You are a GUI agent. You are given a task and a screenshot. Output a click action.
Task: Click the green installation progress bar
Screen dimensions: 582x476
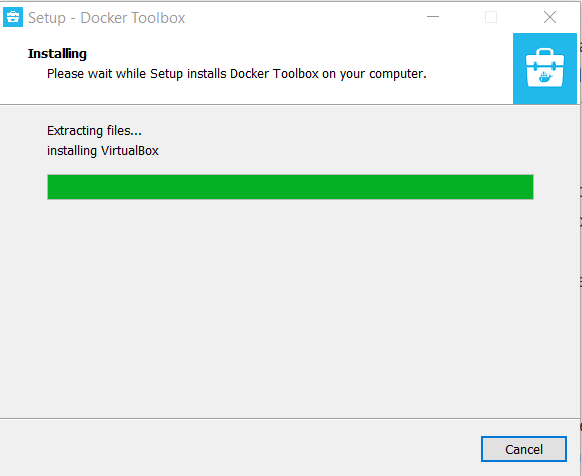(x=290, y=187)
